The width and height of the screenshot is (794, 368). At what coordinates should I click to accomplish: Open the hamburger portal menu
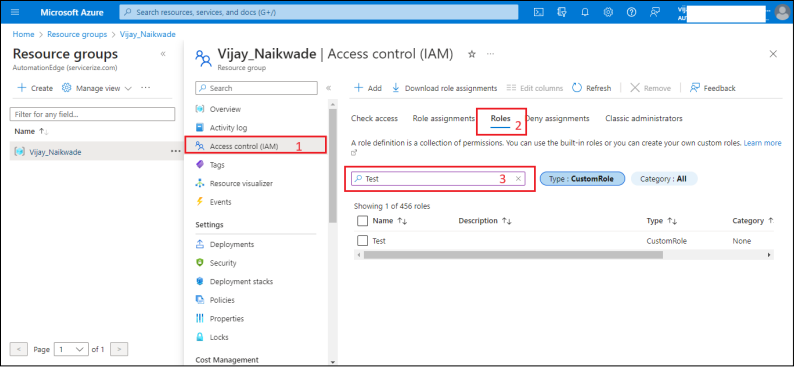pyautogui.click(x=14, y=12)
